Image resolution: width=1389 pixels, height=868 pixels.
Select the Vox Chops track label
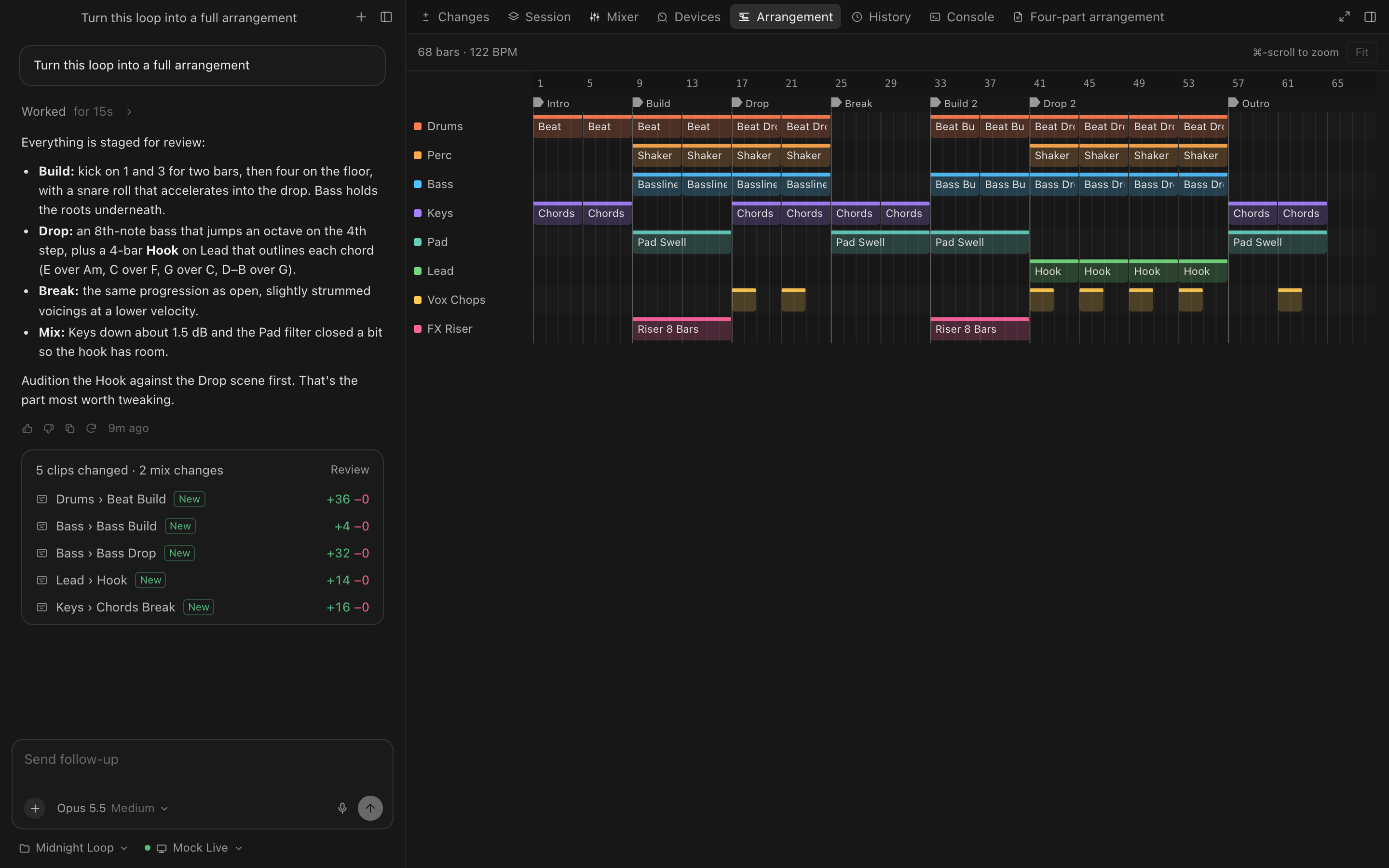click(456, 299)
